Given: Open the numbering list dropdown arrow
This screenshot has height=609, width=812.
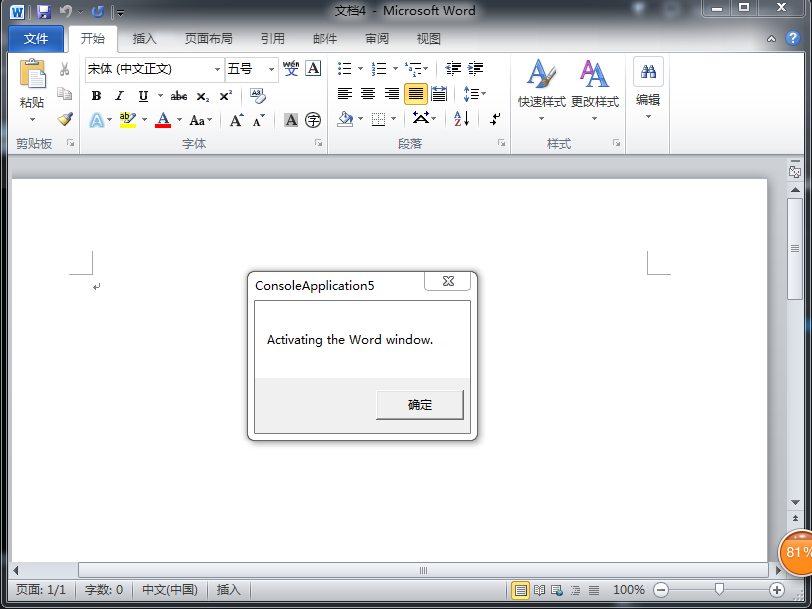Looking at the screenshot, I should (395, 68).
